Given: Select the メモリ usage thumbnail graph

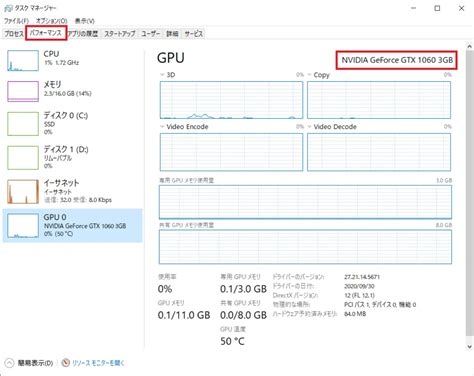Looking at the screenshot, I should coord(23,91).
